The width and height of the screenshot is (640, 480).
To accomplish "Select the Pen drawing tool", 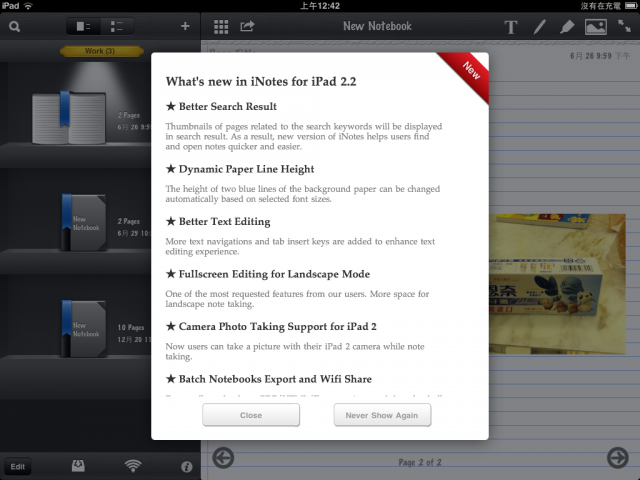I will point(539,27).
